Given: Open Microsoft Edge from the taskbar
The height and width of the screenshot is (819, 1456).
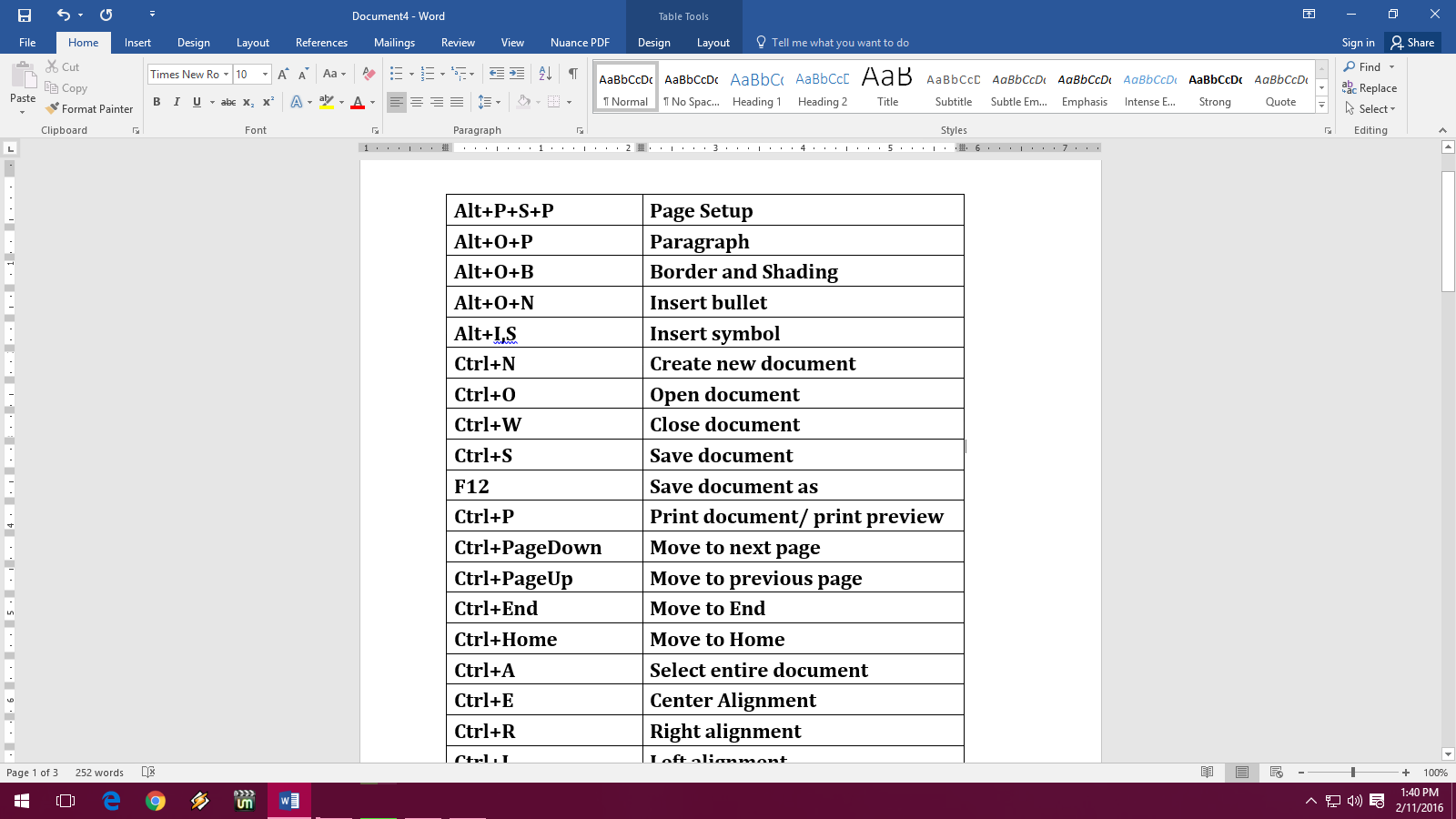Looking at the screenshot, I should click(111, 802).
